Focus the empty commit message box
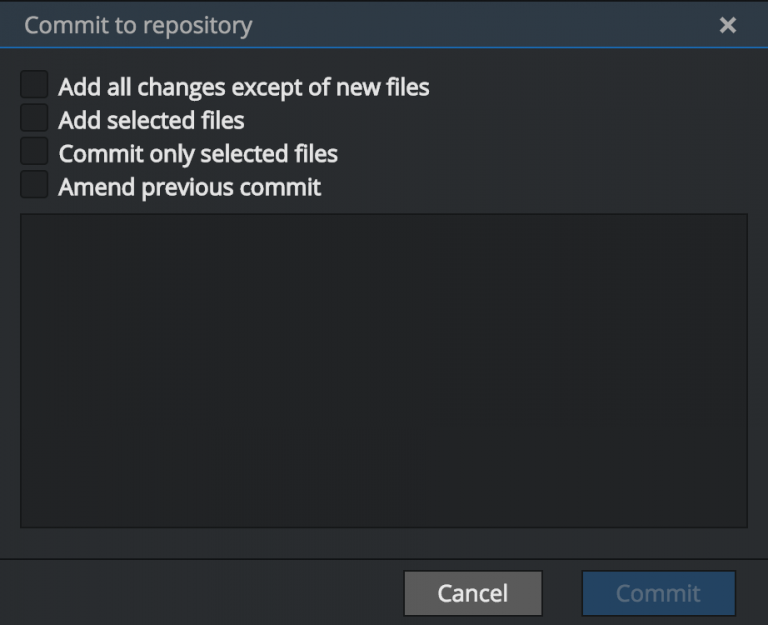This screenshot has height=625, width=768. [x=383, y=370]
